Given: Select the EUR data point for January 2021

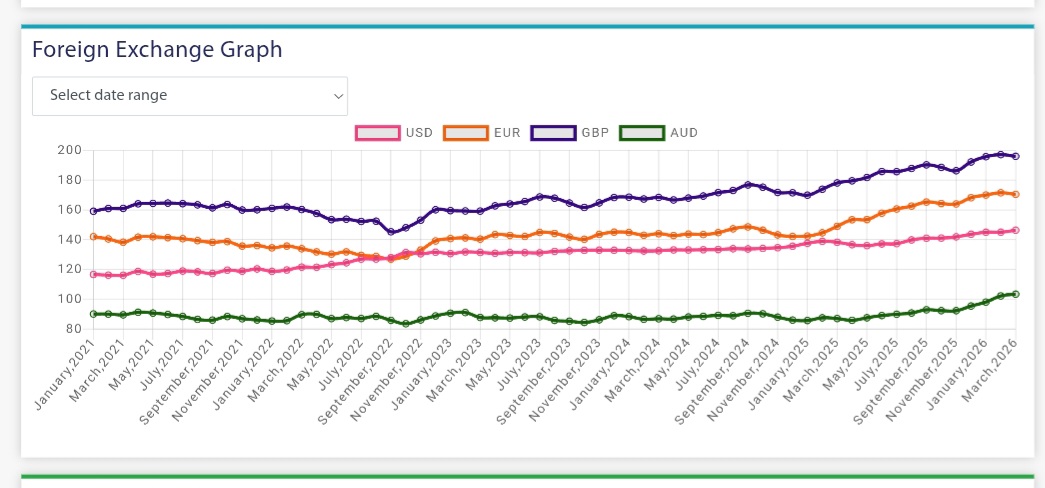Looking at the screenshot, I should (94, 237).
